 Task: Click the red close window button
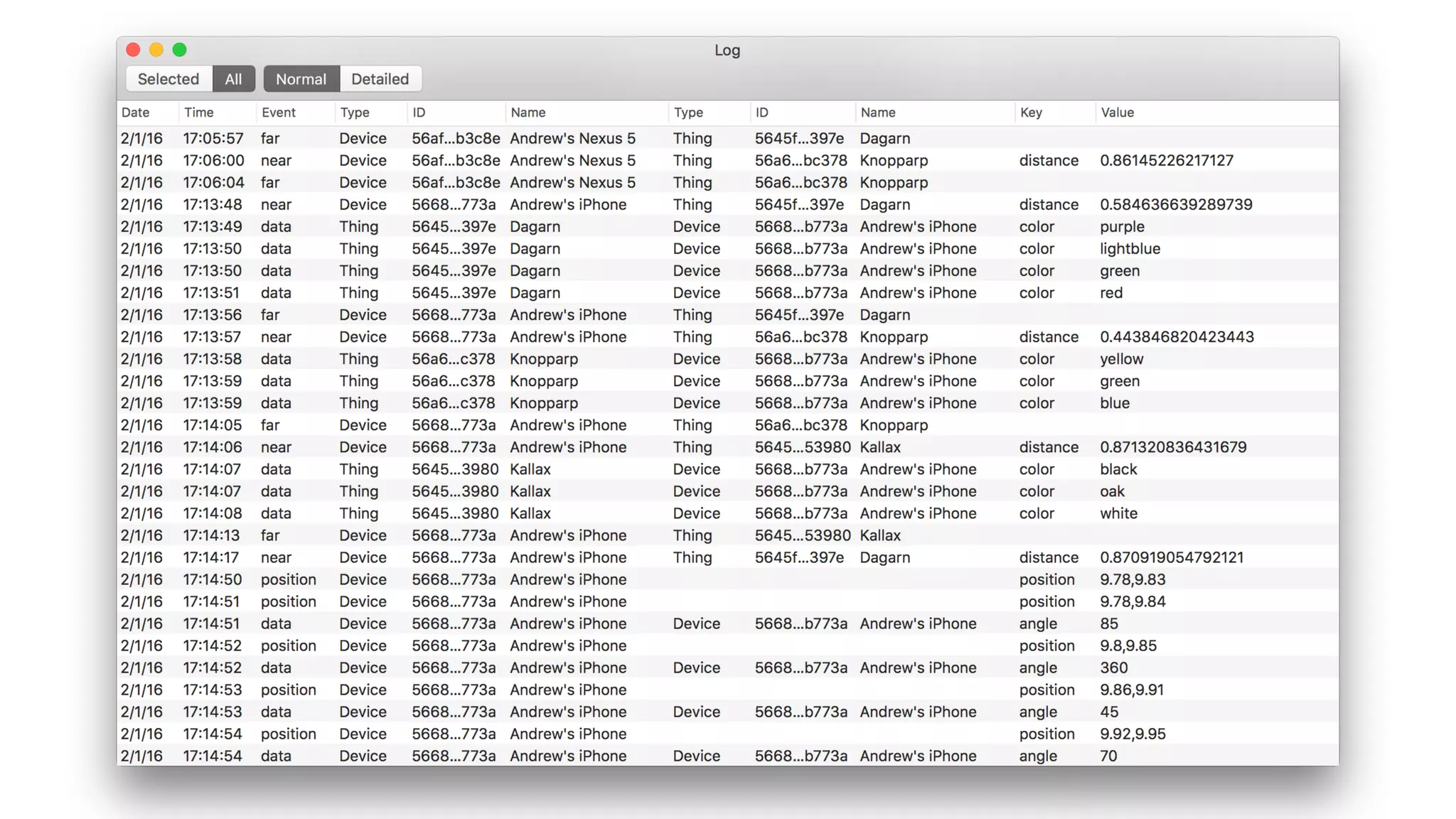point(133,50)
